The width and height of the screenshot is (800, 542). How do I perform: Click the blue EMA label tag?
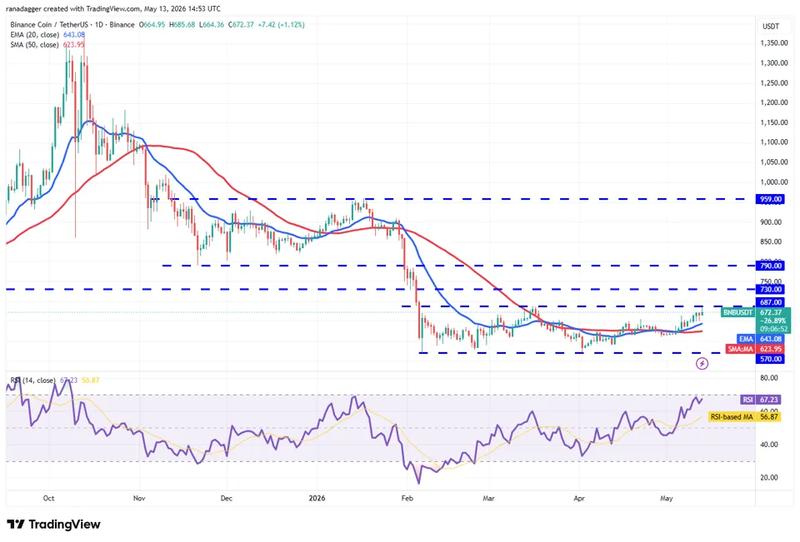click(x=746, y=339)
